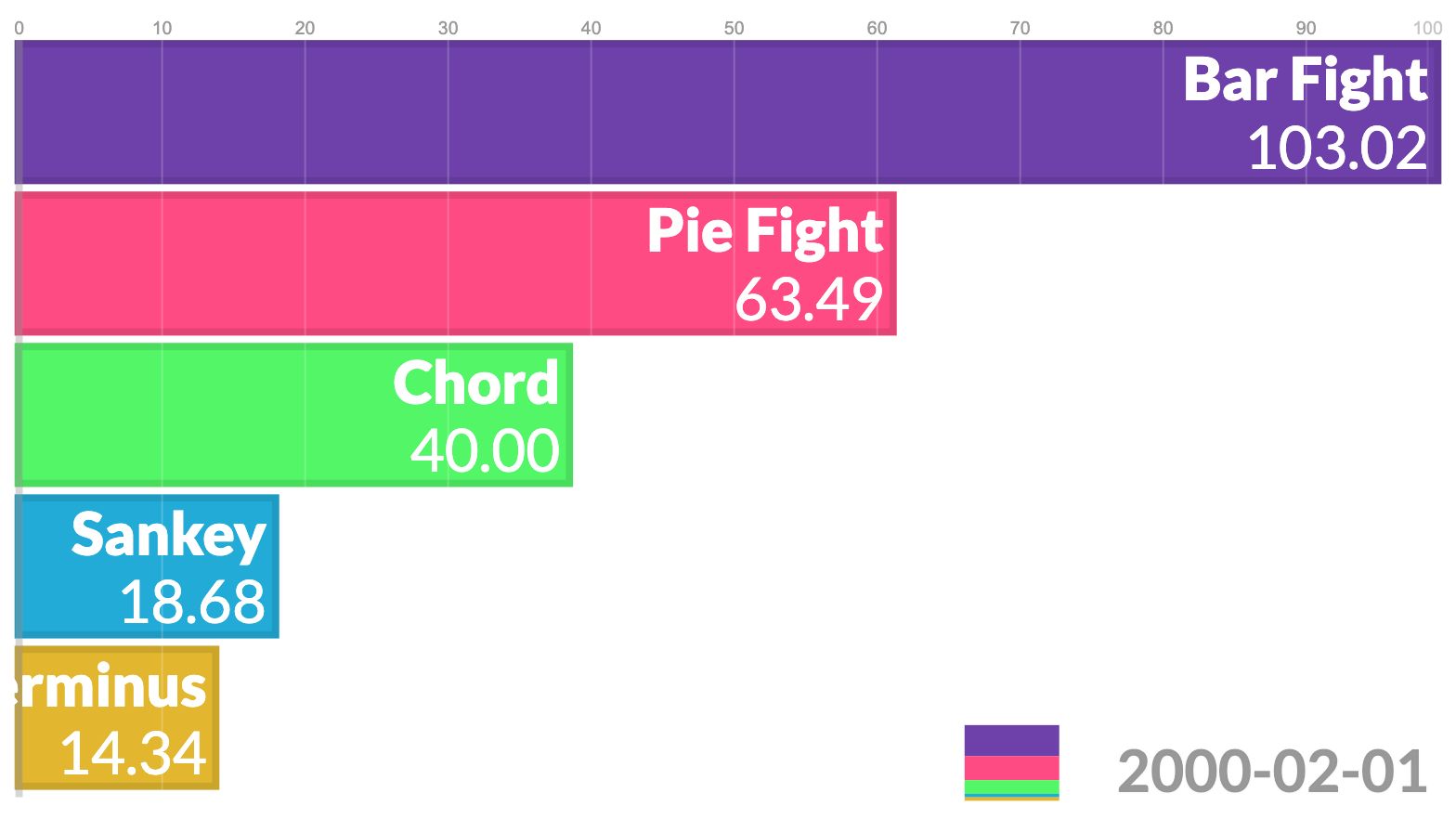
Task: Click the Bar Fight label text
Action: click(1305, 81)
